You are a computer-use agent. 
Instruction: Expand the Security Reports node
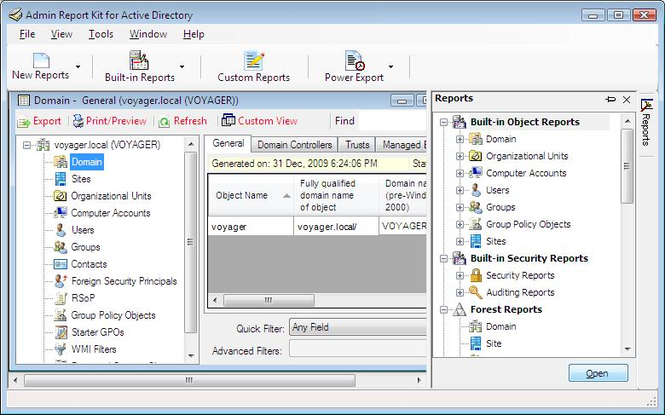click(460, 276)
